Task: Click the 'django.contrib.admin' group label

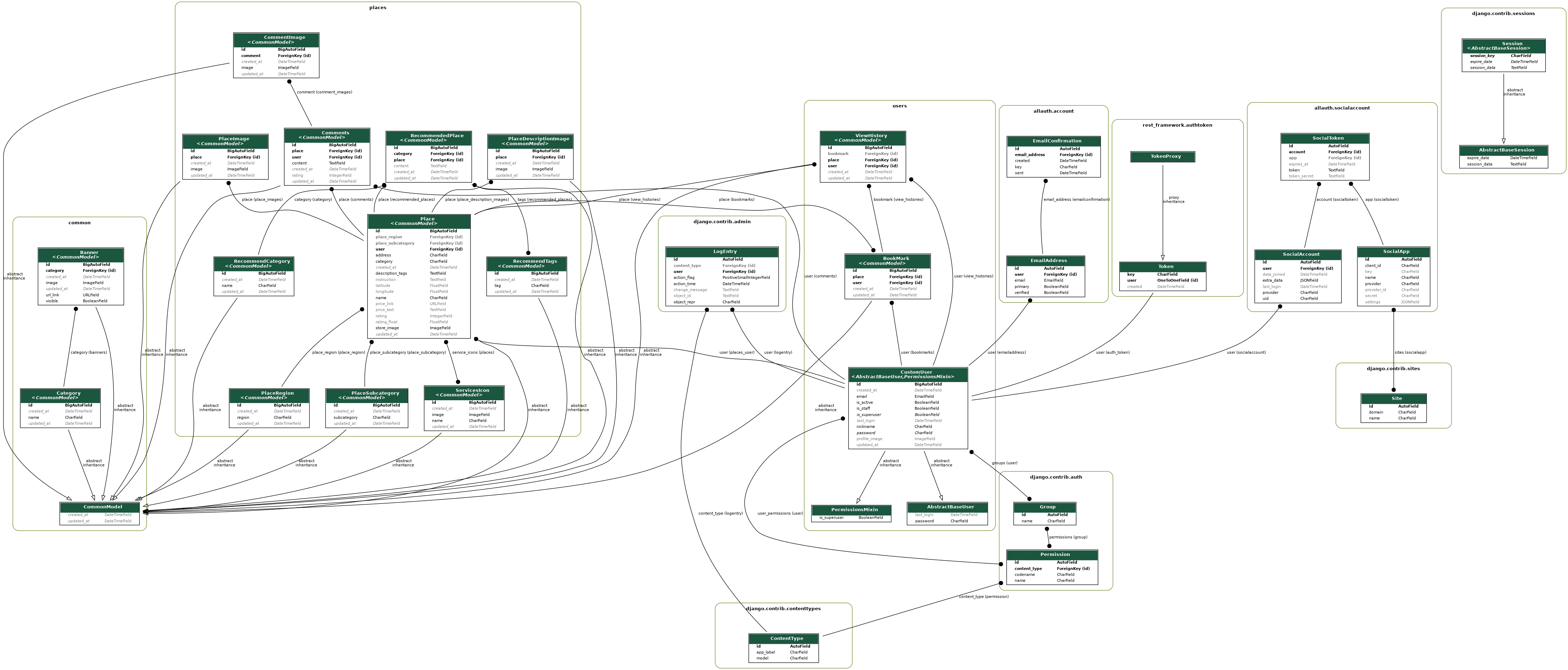Action: coord(722,222)
